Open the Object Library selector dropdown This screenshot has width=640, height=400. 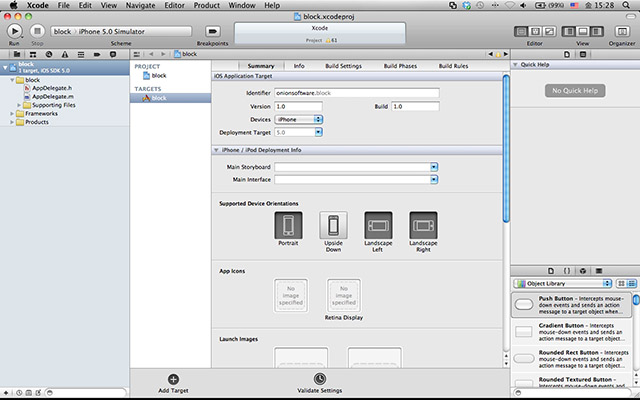563,283
